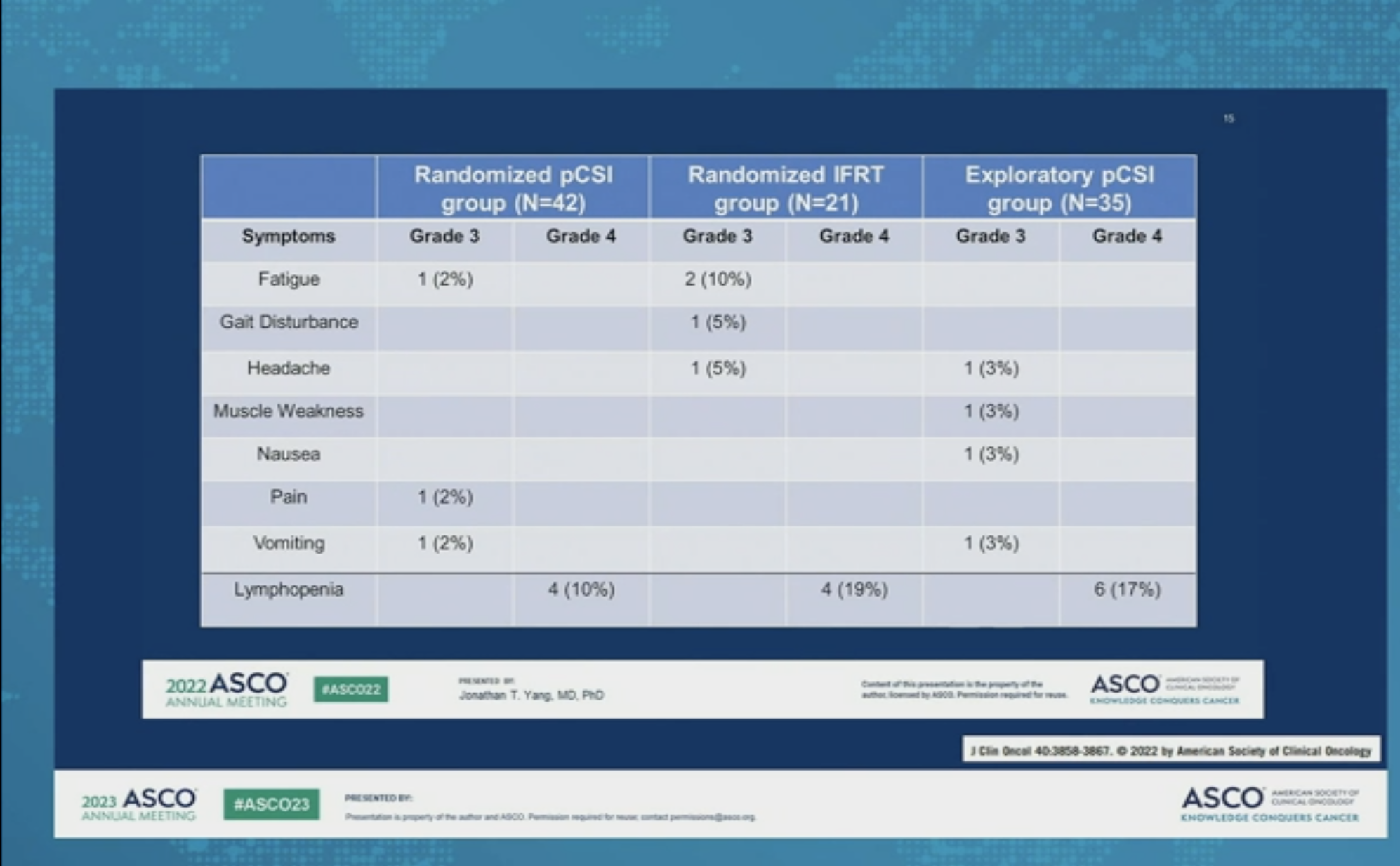Click the presenter name Jonathan T. Yang, MD, PhD
Screen dimensions: 1400x866
tap(531, 695)
